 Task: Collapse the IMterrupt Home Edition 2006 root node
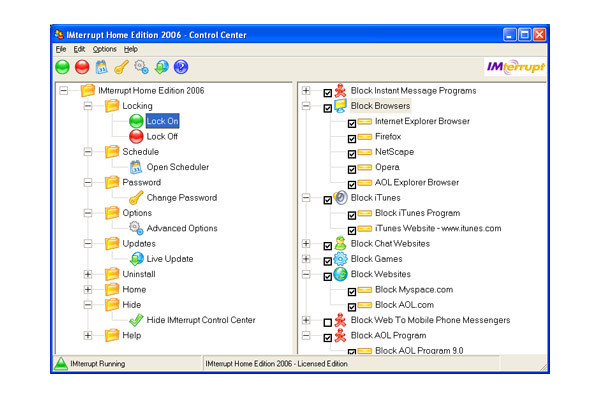coord(64,91)
